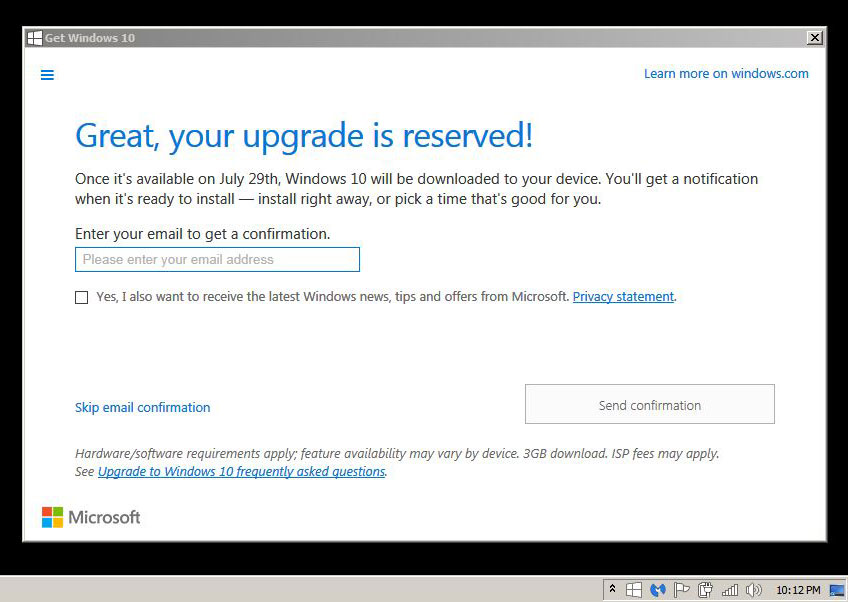Click the power plug battery icon

click(705, 590)
